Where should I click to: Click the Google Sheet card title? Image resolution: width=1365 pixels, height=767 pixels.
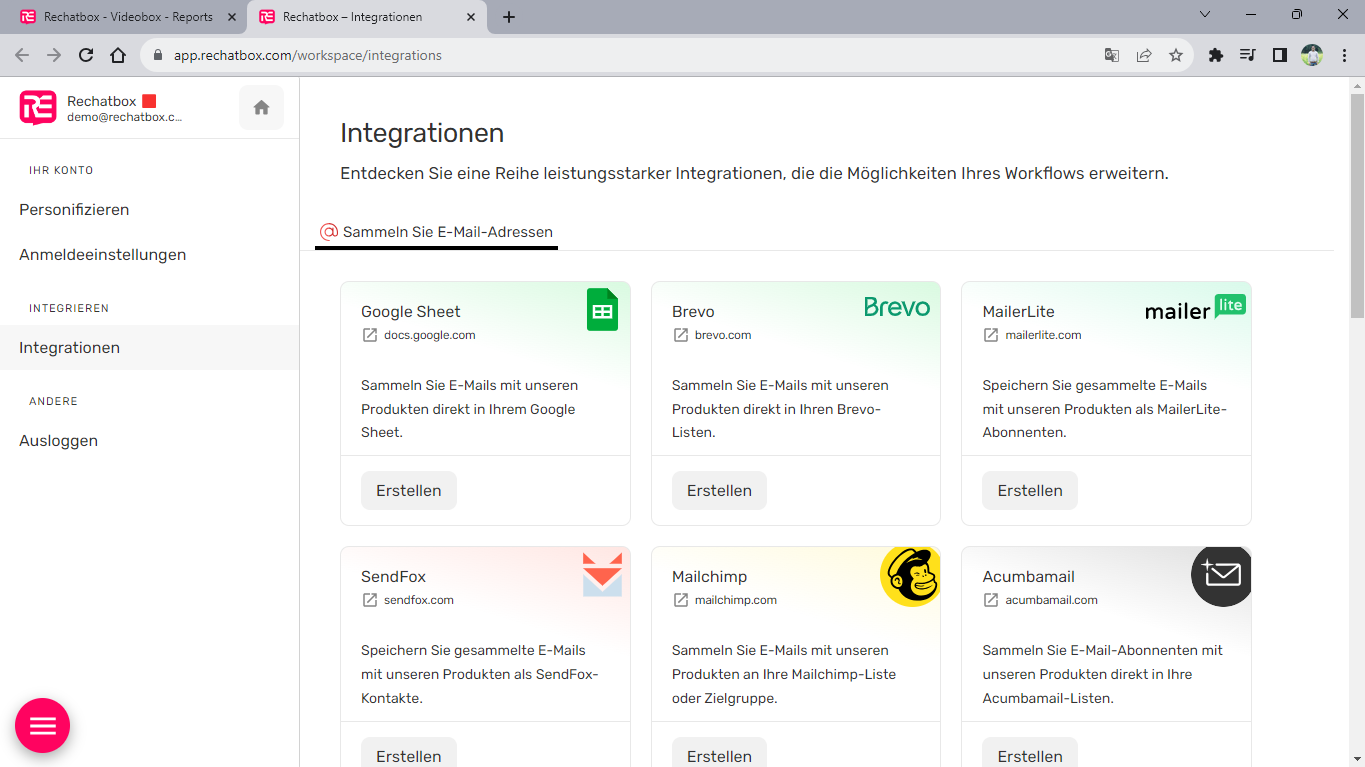[x=411, y=312]
